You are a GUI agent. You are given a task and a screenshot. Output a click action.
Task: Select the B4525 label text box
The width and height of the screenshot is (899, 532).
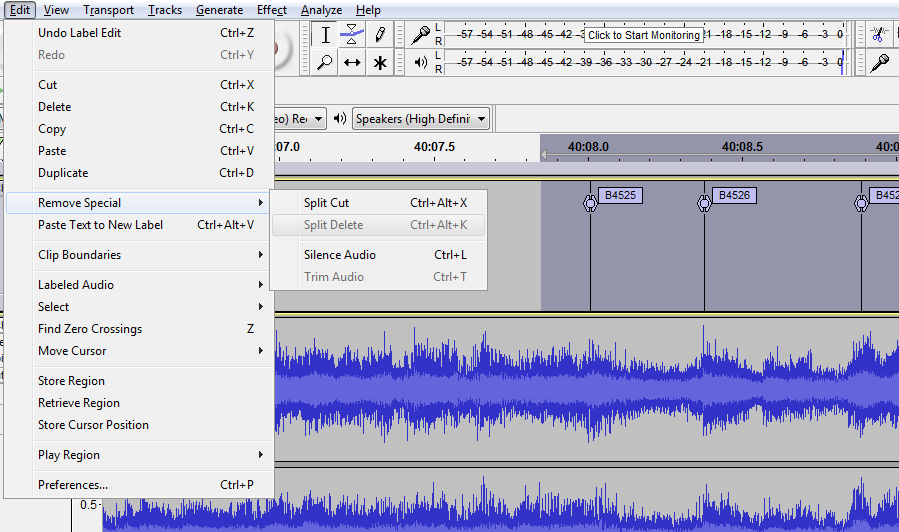coord(620,195)
